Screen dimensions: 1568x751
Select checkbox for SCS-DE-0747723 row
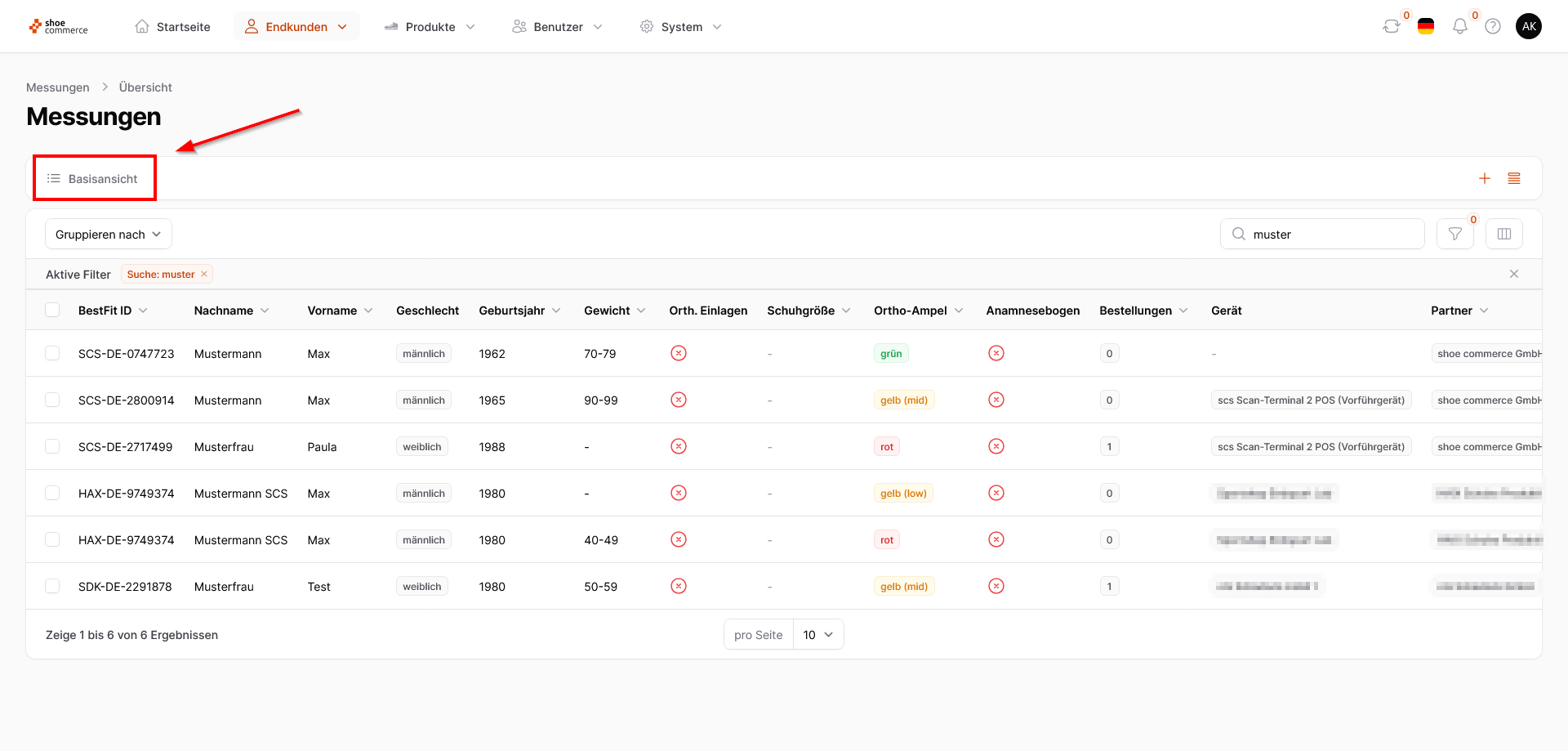[52, 353]
